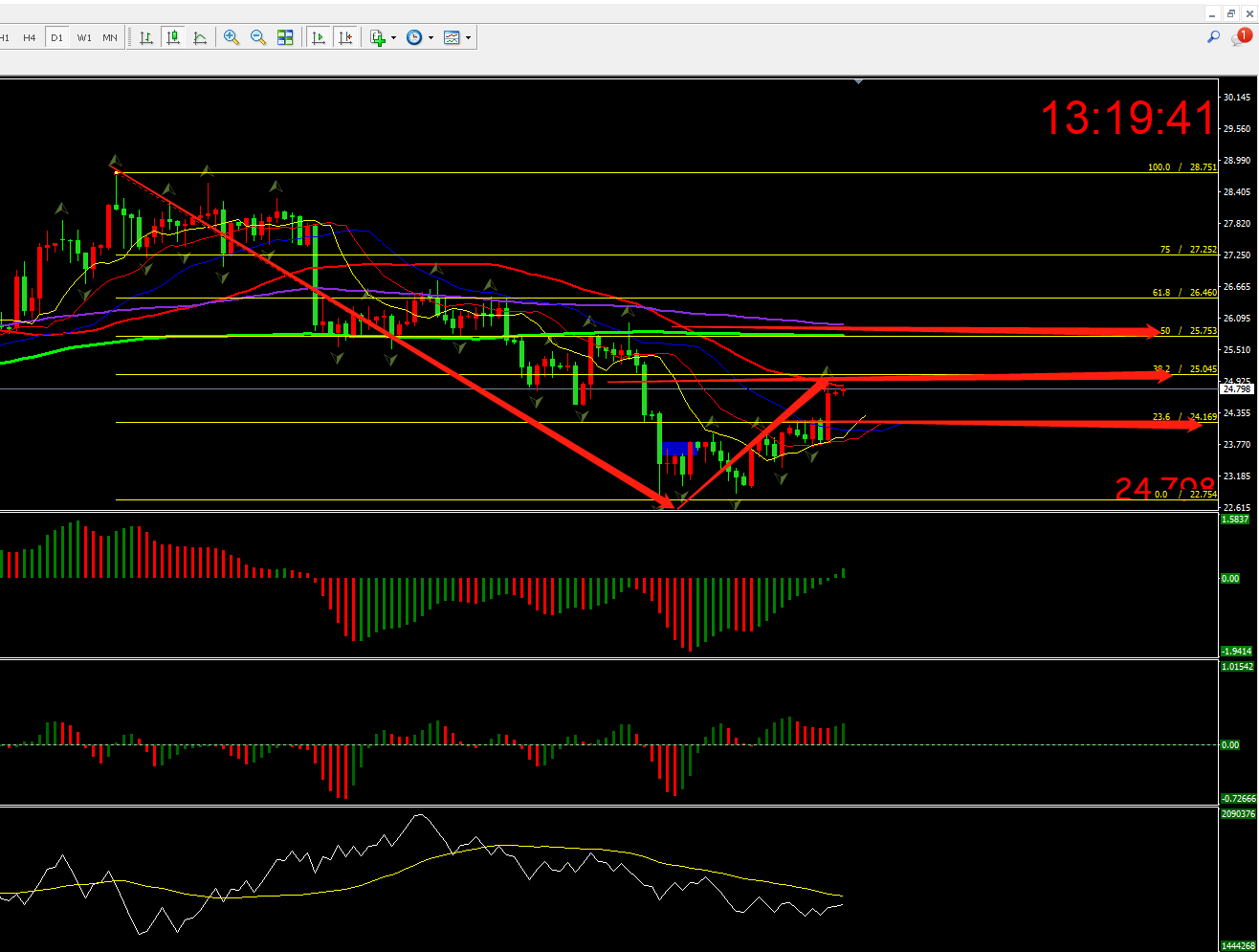The height and width of the screenshot is (952, 1259).
Task: Switch to the MN monthly timeframe
Action: pos(110,37)
